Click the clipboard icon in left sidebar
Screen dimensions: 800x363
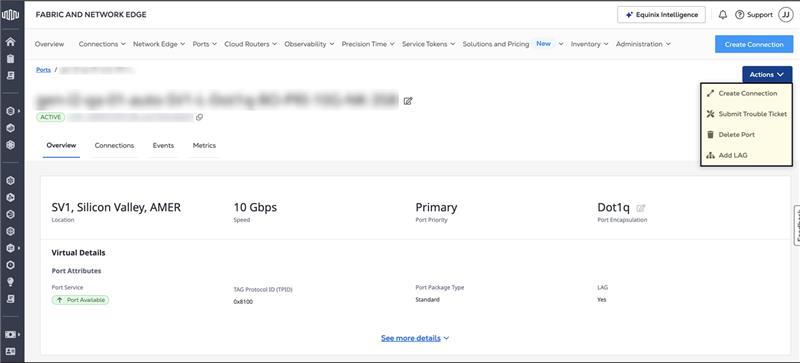click(x=10, y=59)
